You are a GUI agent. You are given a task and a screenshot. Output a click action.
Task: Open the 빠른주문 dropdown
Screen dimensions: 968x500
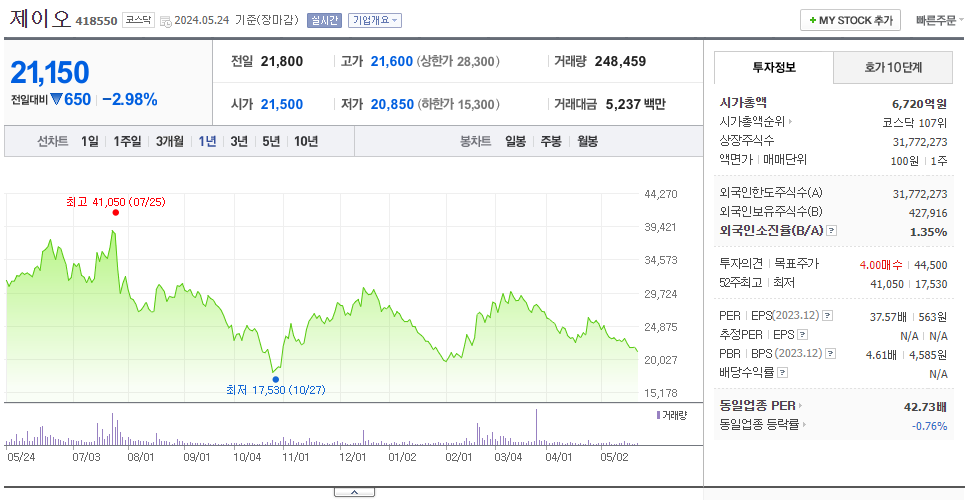tap(940, 20)
